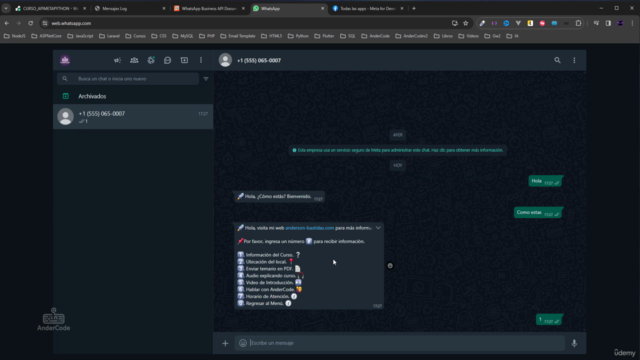Open the Channels icon
This screenshot has width=640, height=360.
[168, 60]
